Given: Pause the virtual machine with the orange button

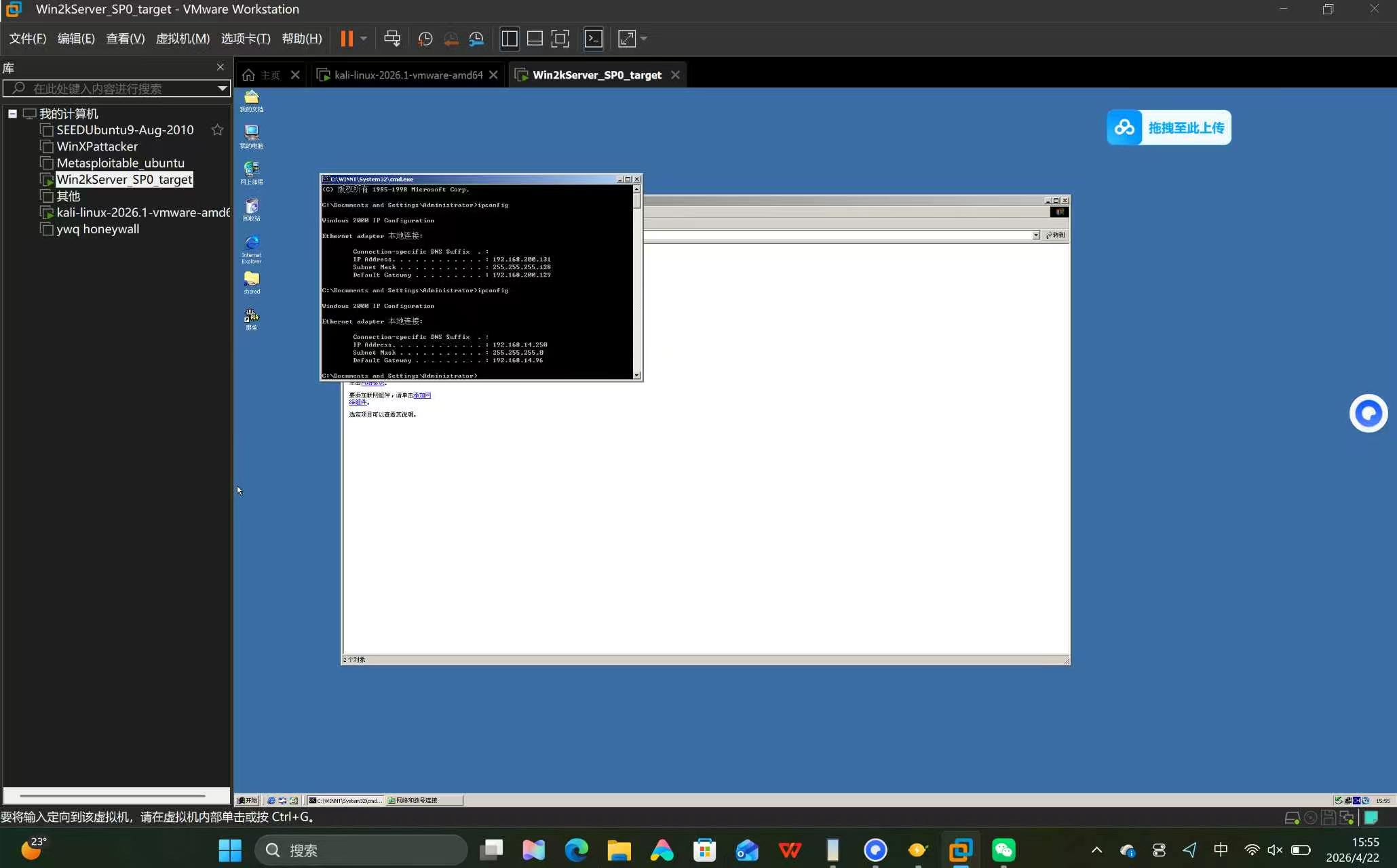Looking at the screenshot, I should pyautogui.click(x=346, y=39).
